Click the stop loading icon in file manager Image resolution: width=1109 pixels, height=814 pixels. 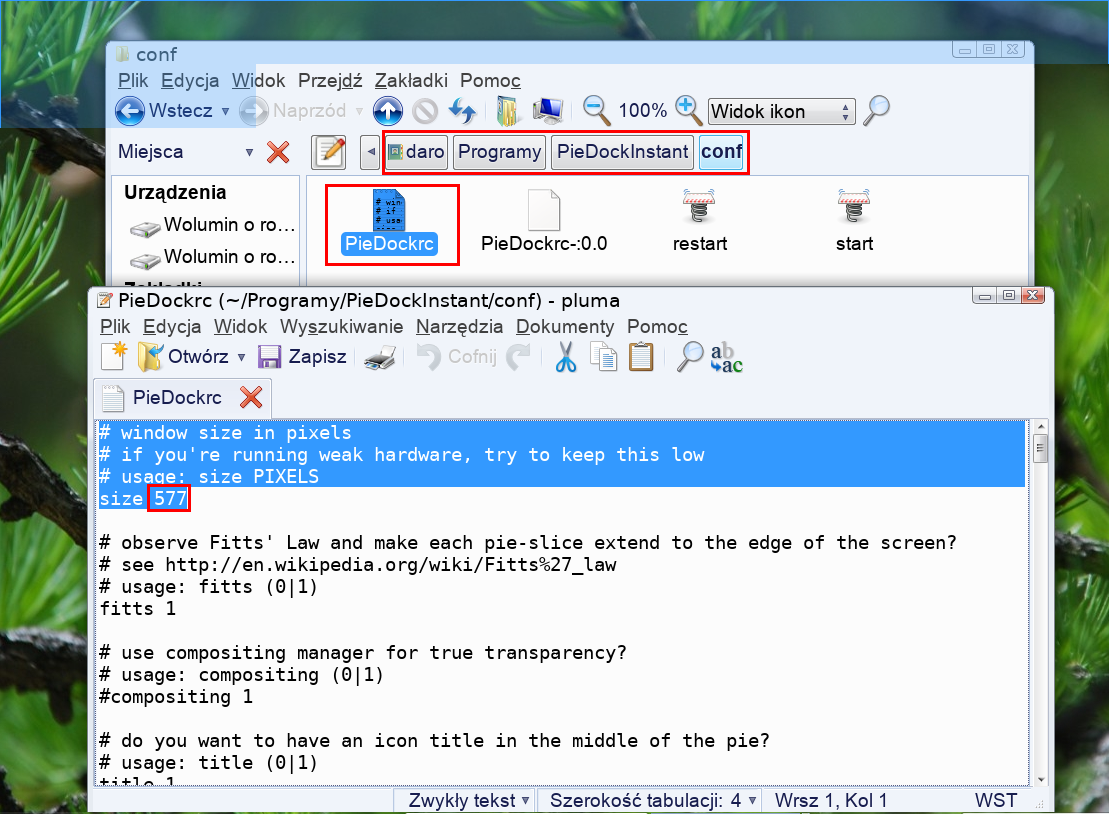425,111
